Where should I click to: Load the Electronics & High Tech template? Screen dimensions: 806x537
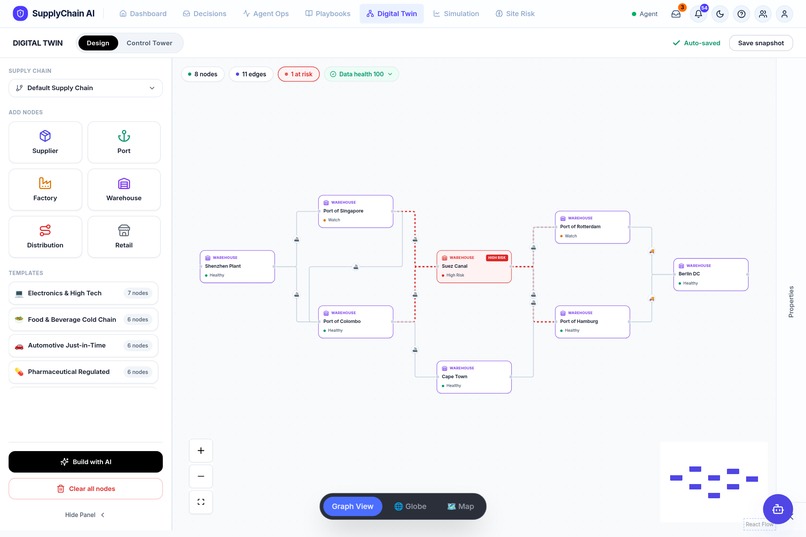pyautogui.click(x=83, y=293)
